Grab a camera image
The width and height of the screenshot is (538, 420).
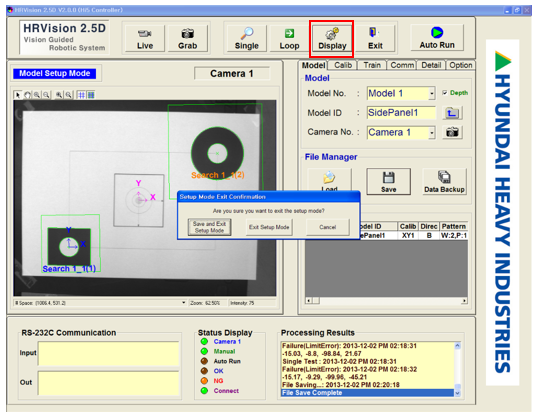coord(188,38)
